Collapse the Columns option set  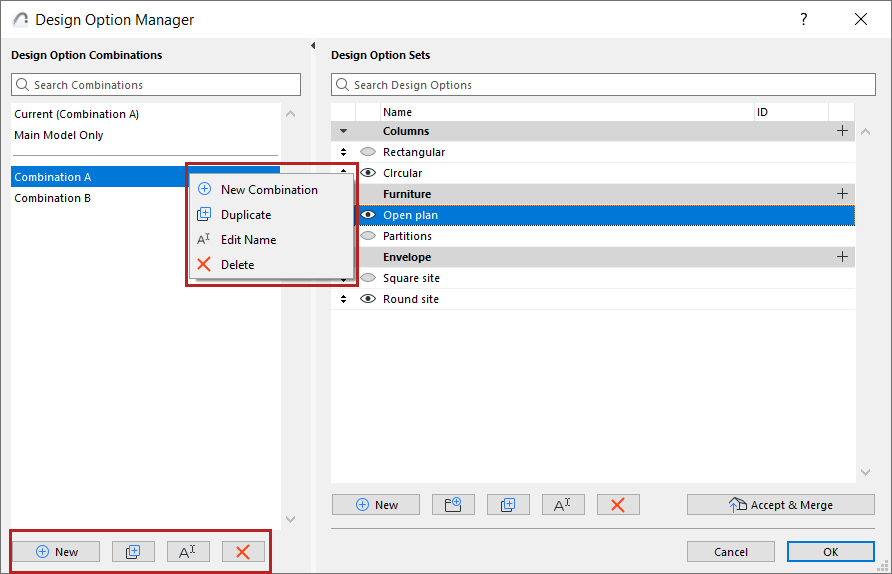[343, 131]
